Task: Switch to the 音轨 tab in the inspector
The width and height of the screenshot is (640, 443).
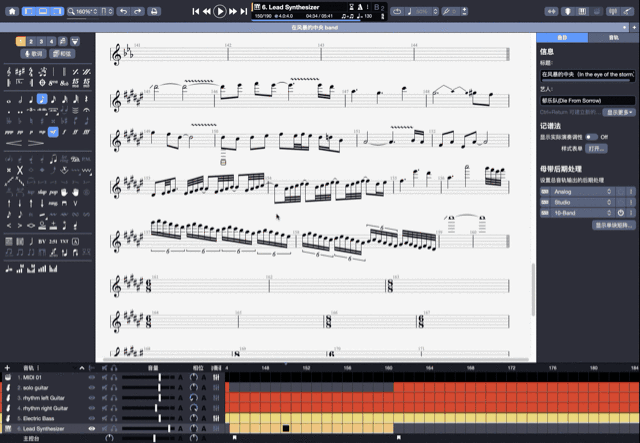Action: (x=612, y=36)
